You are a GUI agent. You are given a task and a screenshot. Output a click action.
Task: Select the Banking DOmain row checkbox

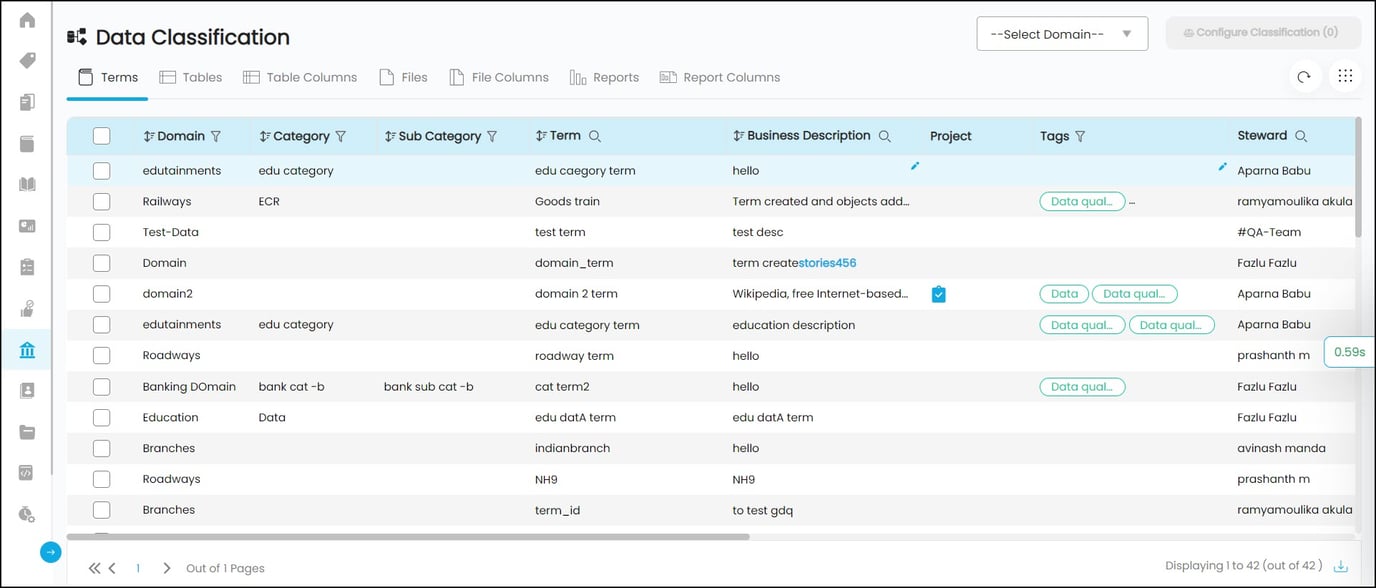coord(101,387)
